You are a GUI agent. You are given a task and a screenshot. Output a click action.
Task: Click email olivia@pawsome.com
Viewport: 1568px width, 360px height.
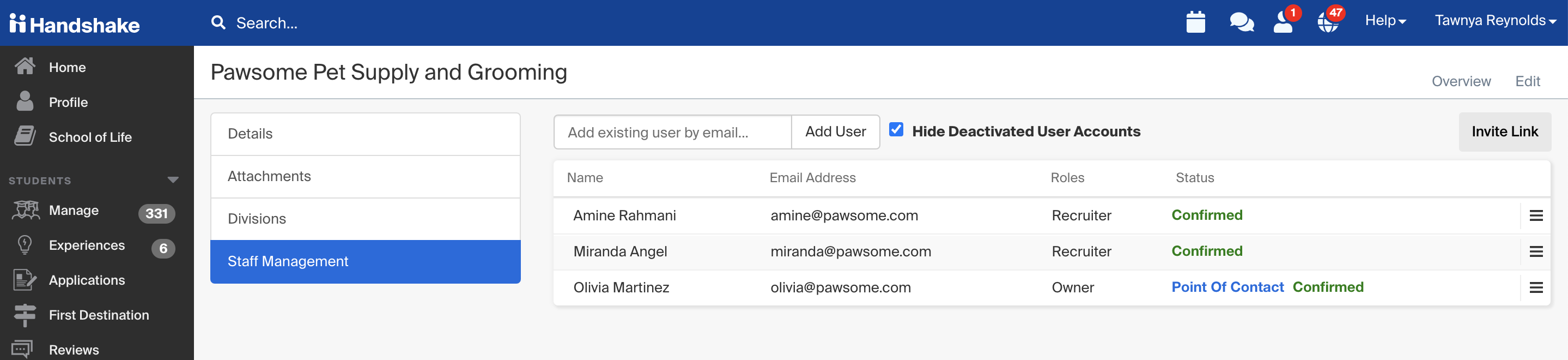point(841,287)
